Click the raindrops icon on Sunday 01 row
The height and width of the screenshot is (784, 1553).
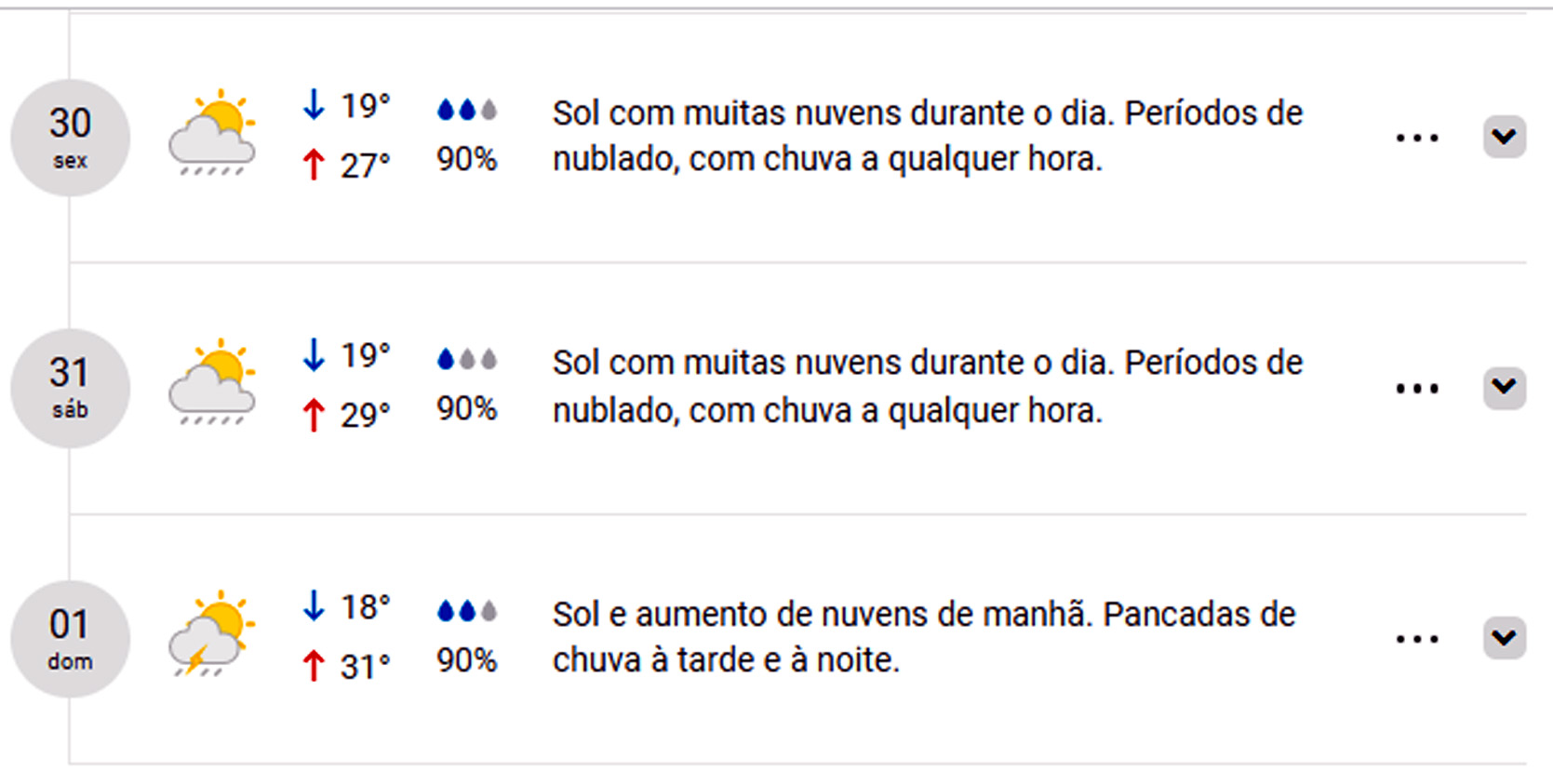[x=467, y=611]
